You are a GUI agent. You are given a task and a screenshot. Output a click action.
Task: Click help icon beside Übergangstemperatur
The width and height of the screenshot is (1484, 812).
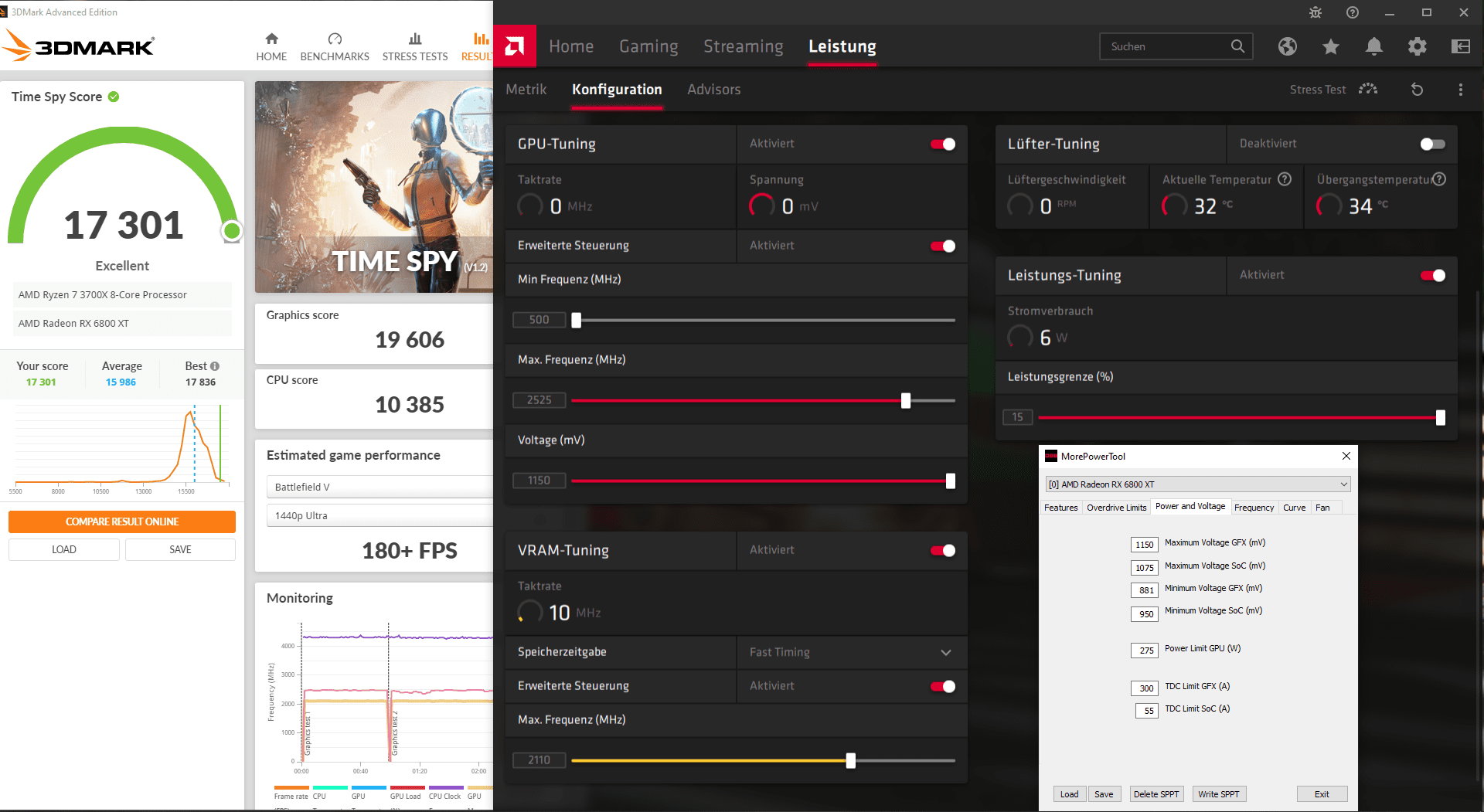1439,179
